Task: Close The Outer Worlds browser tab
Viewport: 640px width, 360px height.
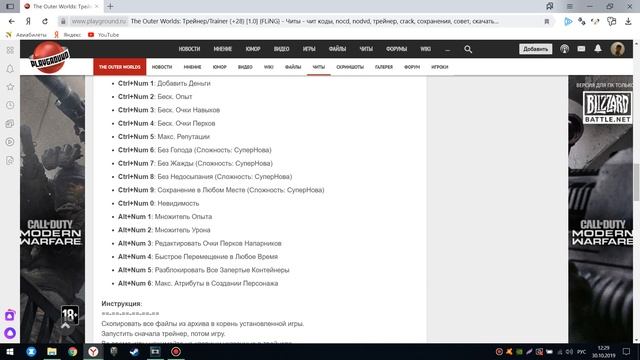Action: click(97, 6)
